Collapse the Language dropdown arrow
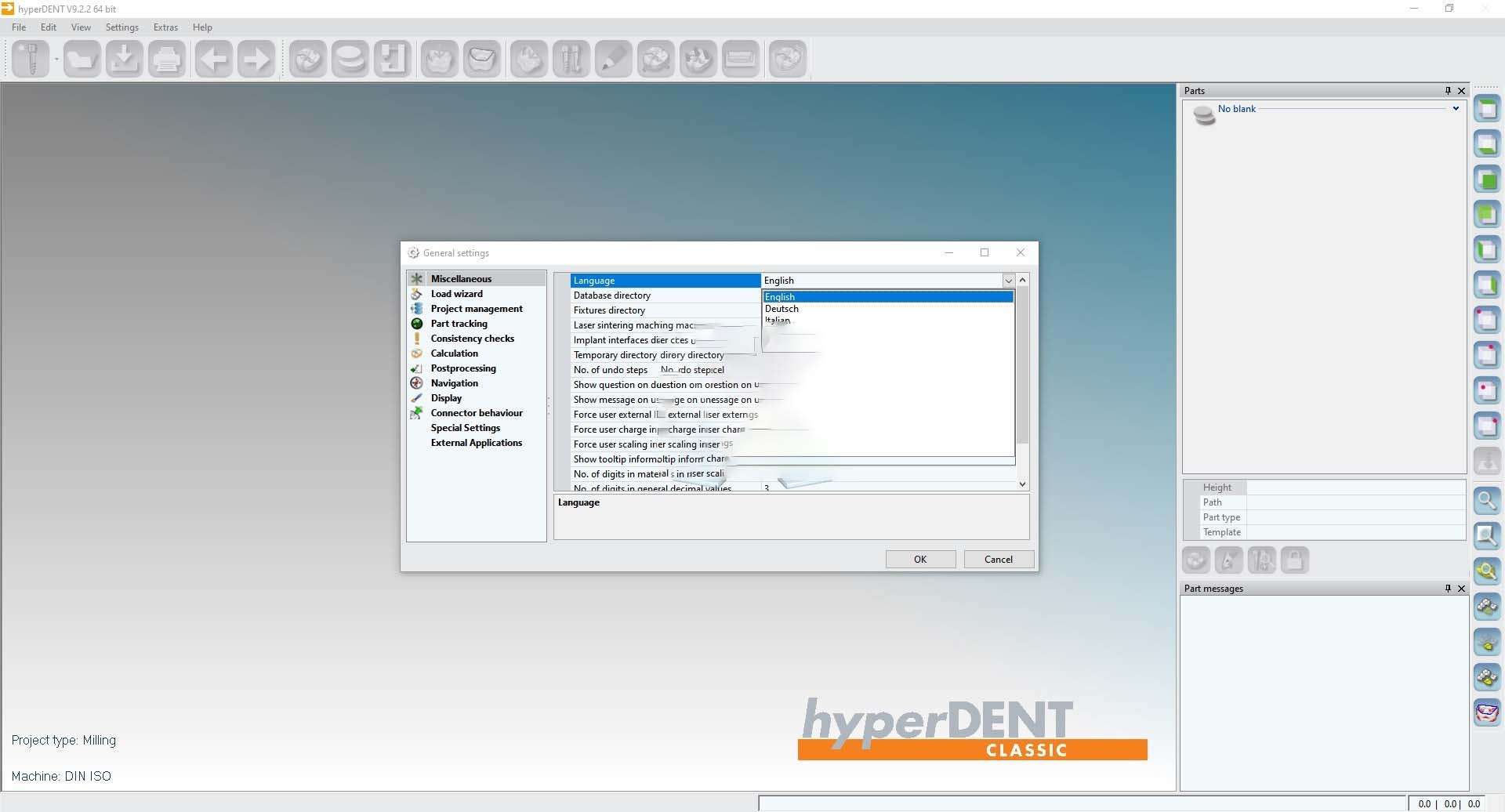The height and width of the screenshot is (812, 1505). click(1009, 281)
